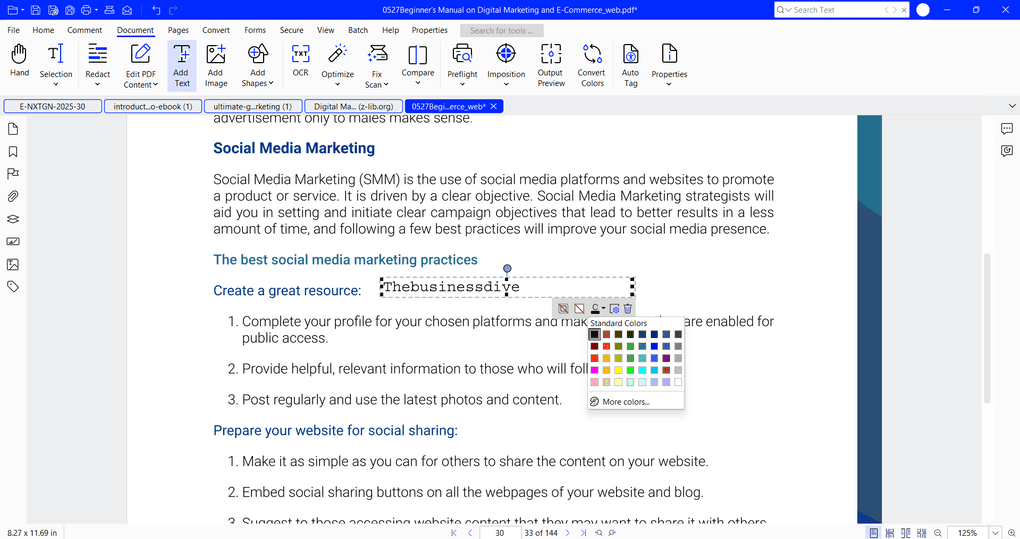This screenshot has width=1020, height=539.
Task: Expand the Redact dropdown arrow
Action: [x=98, y=84]
